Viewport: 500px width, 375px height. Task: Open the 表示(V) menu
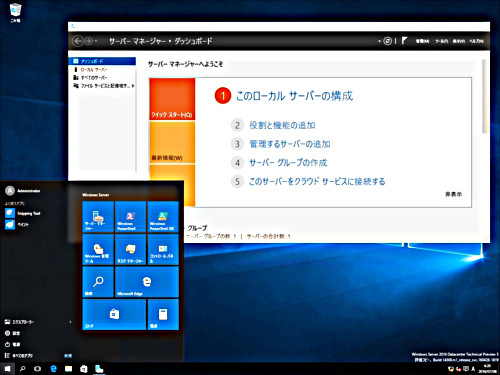tap(459, 41)
